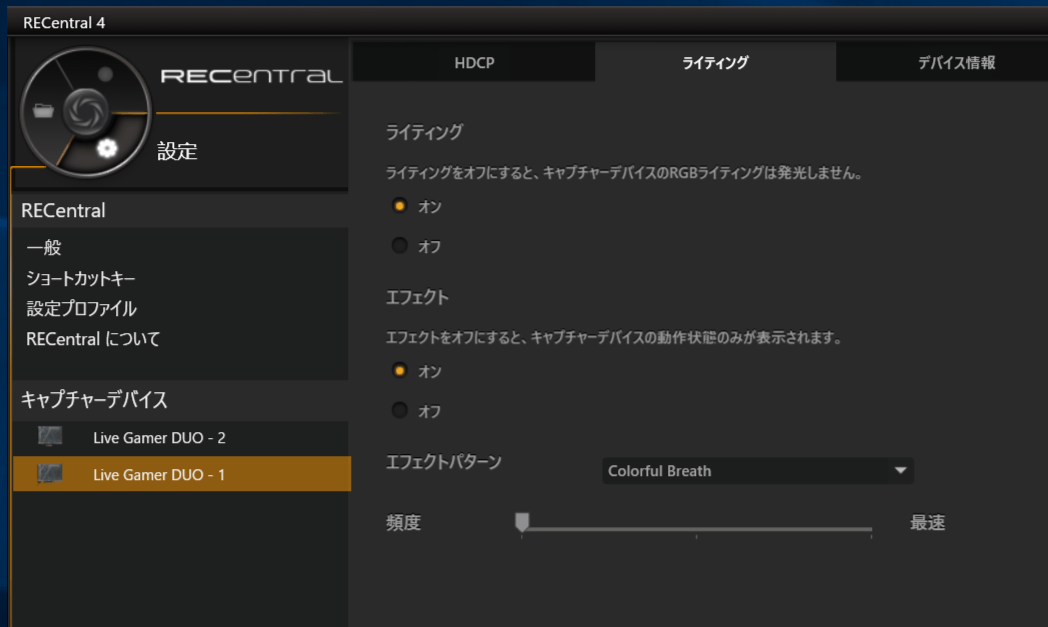Open the folder icon on the dial
1048x627 pixels.
[x=43, y=110]
